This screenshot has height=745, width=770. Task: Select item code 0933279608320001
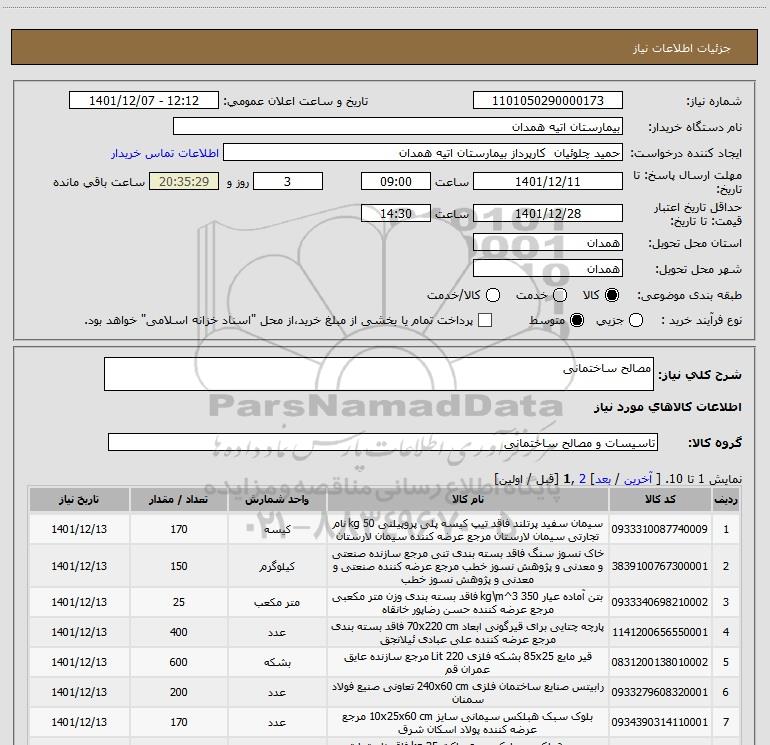(660, 692)
